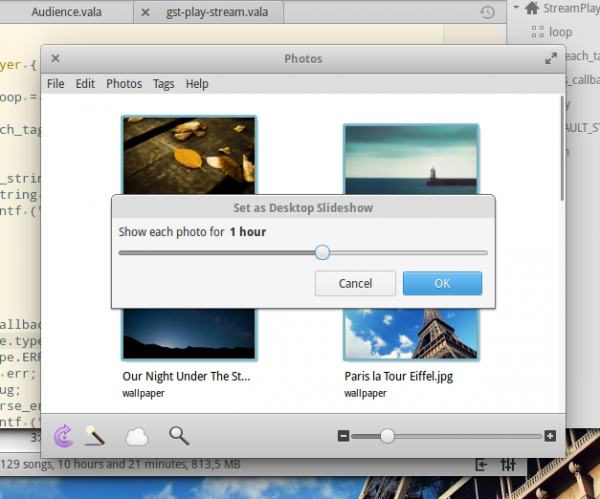The height and width of the screenshot is (499, 600).
Task: Click the cloud publish icon
Action: [x=136, y=435]
